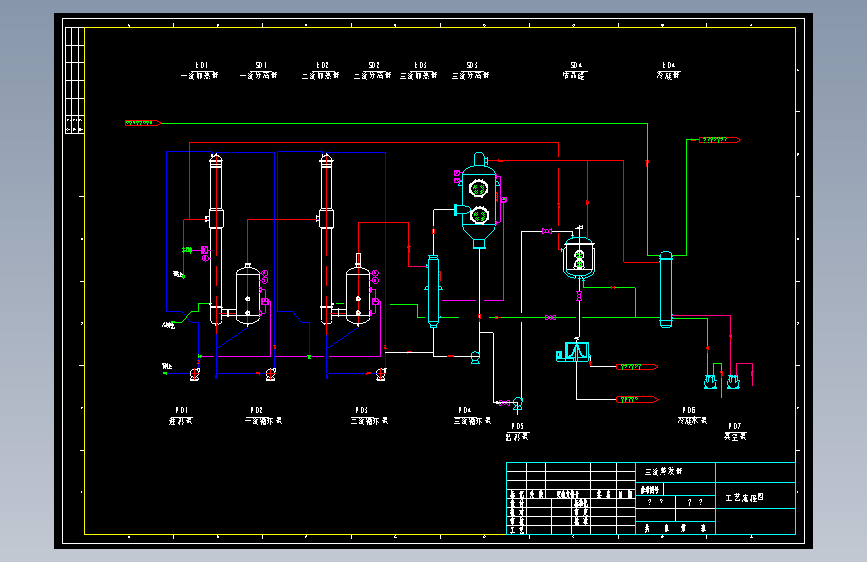Select the cyan condenser column at right
867x562 pixels.
pos(666,289)
